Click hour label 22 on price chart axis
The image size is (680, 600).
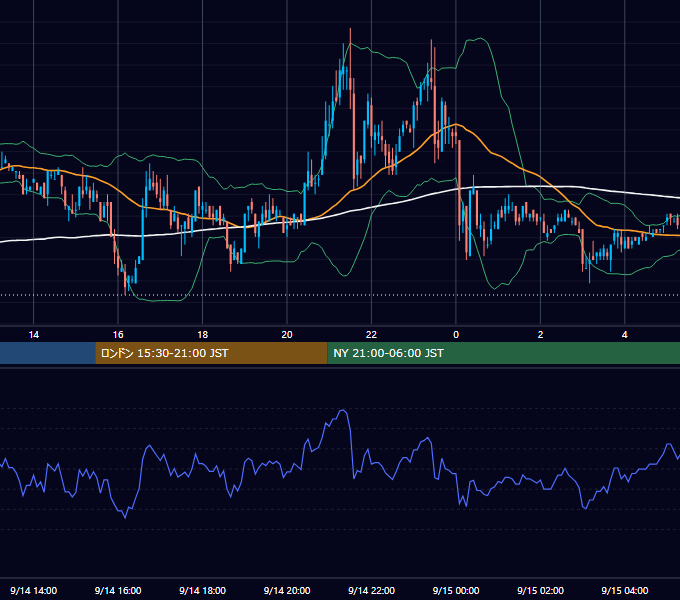(x=372, y=335)
